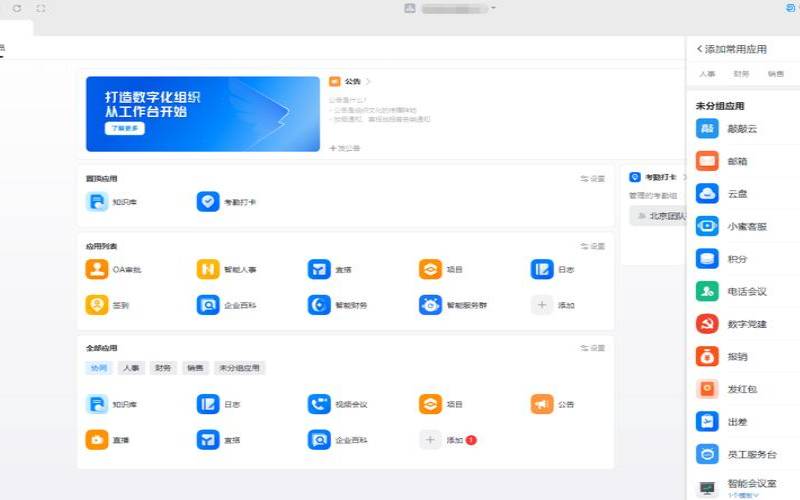800x500 pixels.
Task: Open 日志 in the 全部应用 section
Action: (x=218, y=404)
